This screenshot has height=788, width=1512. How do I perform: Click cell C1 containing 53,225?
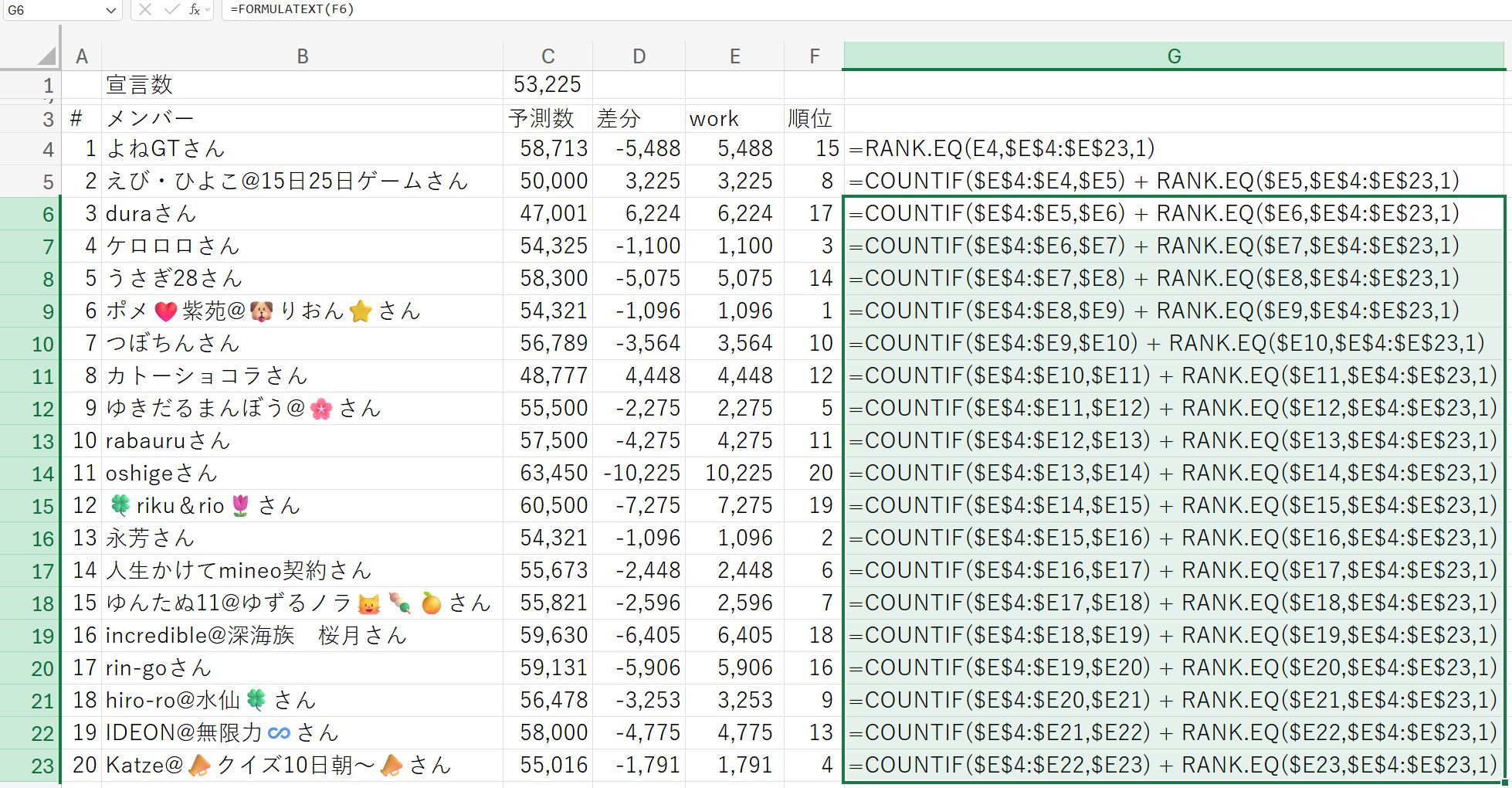(548, 84)
